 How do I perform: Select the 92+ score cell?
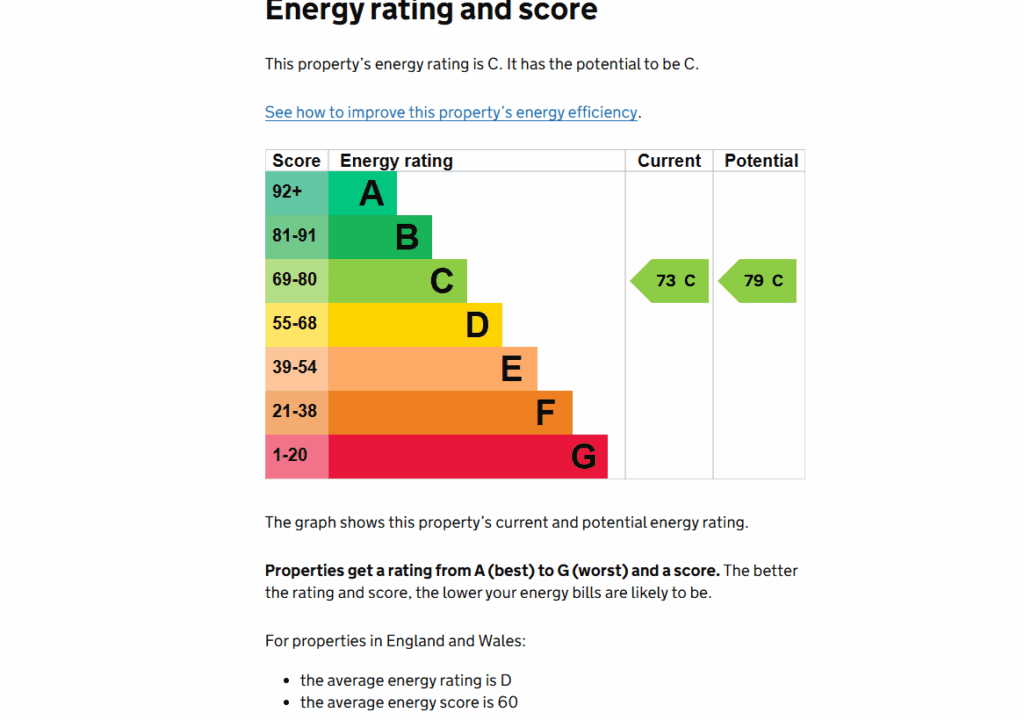(296, 193)
